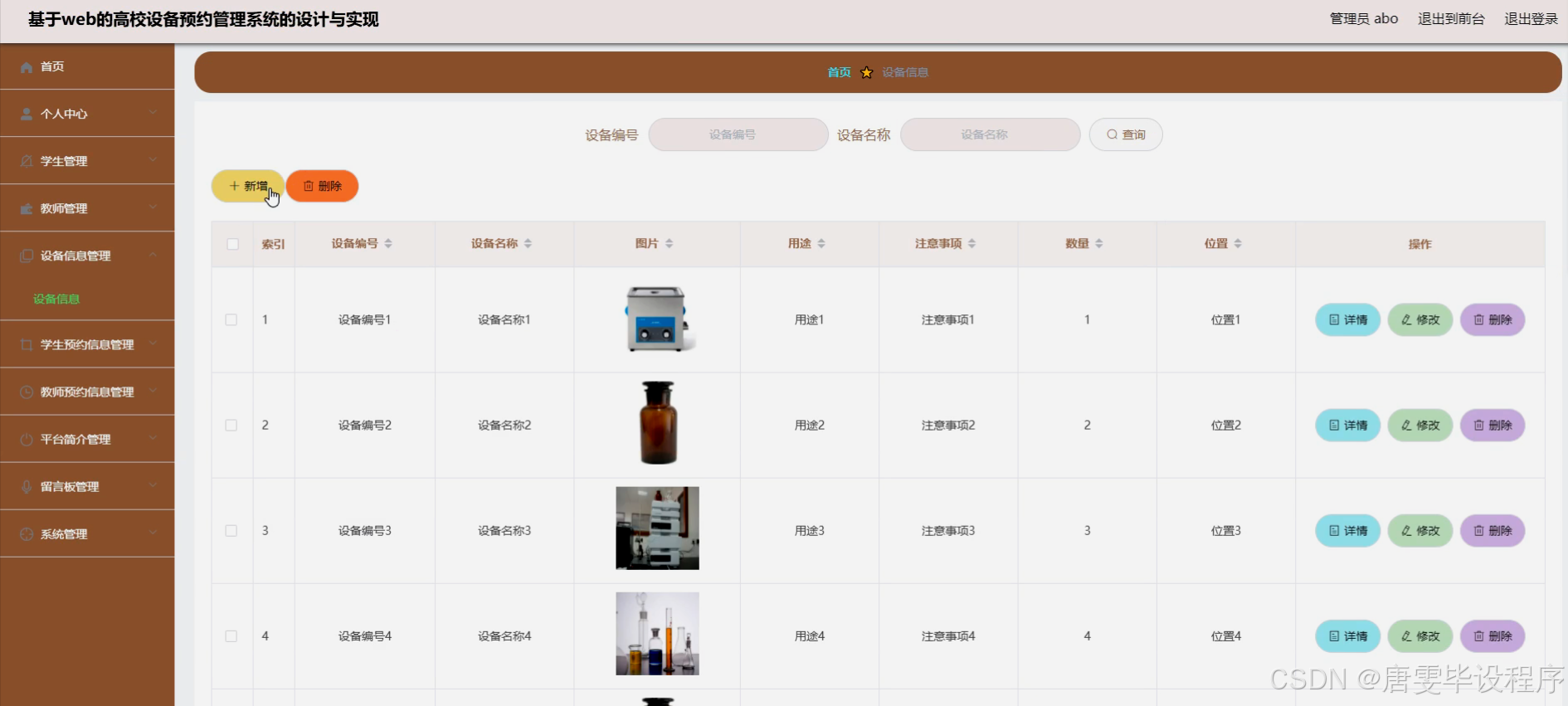Click the 设备名称2 table cell
The image size is (1568, 706).
(504, 425)
